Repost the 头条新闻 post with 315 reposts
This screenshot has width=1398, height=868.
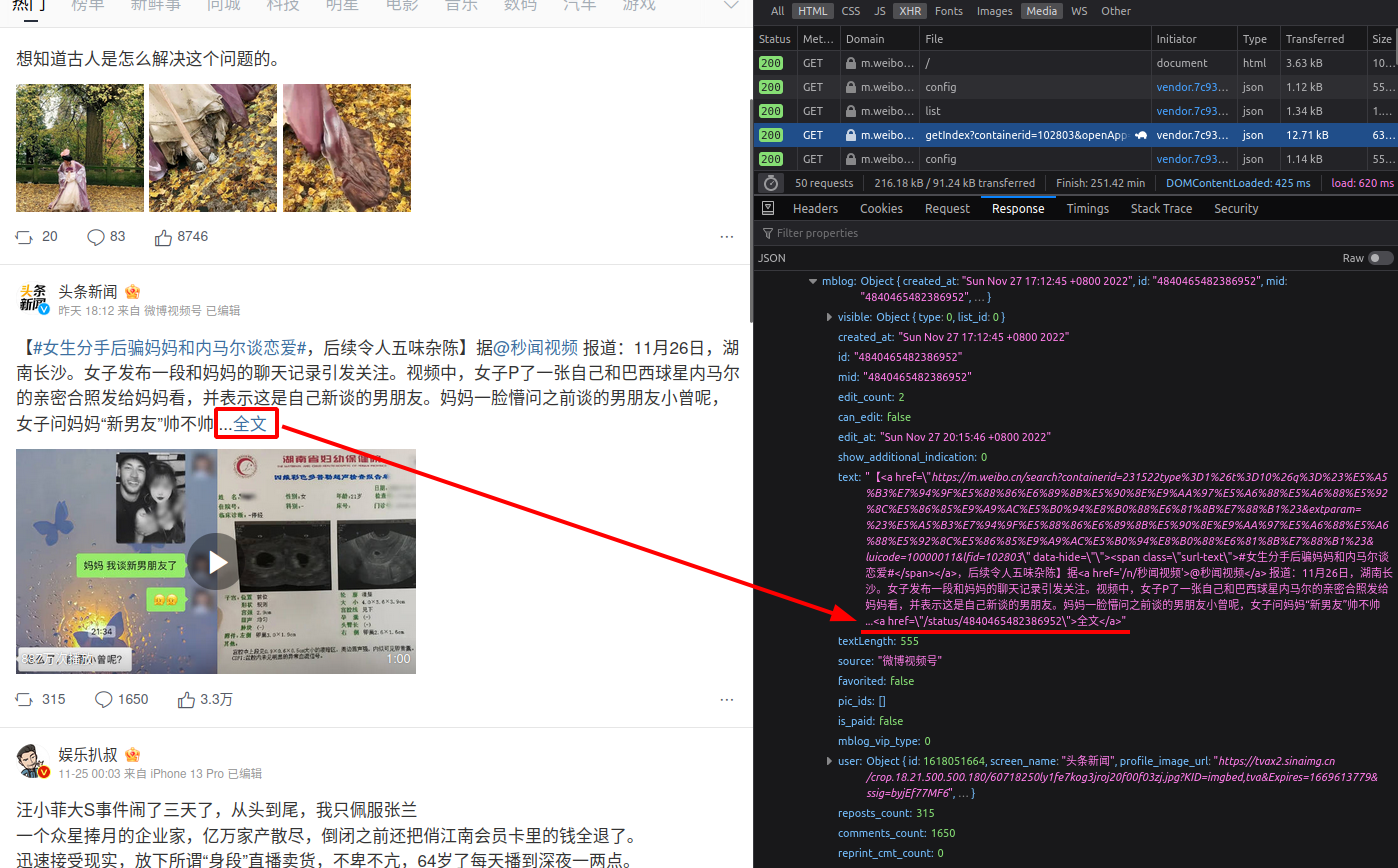[25, 699]
